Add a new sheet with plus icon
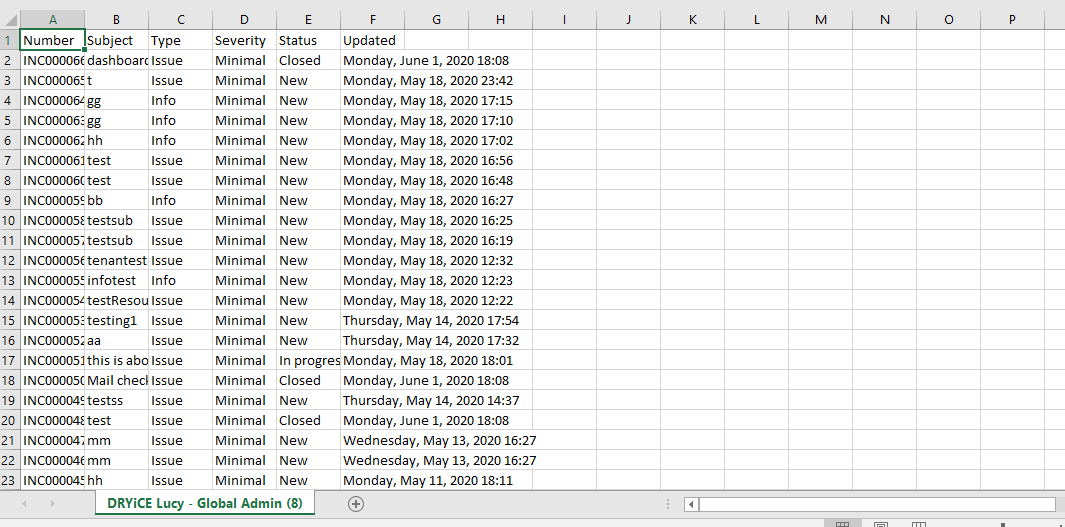 click(355, 504)
